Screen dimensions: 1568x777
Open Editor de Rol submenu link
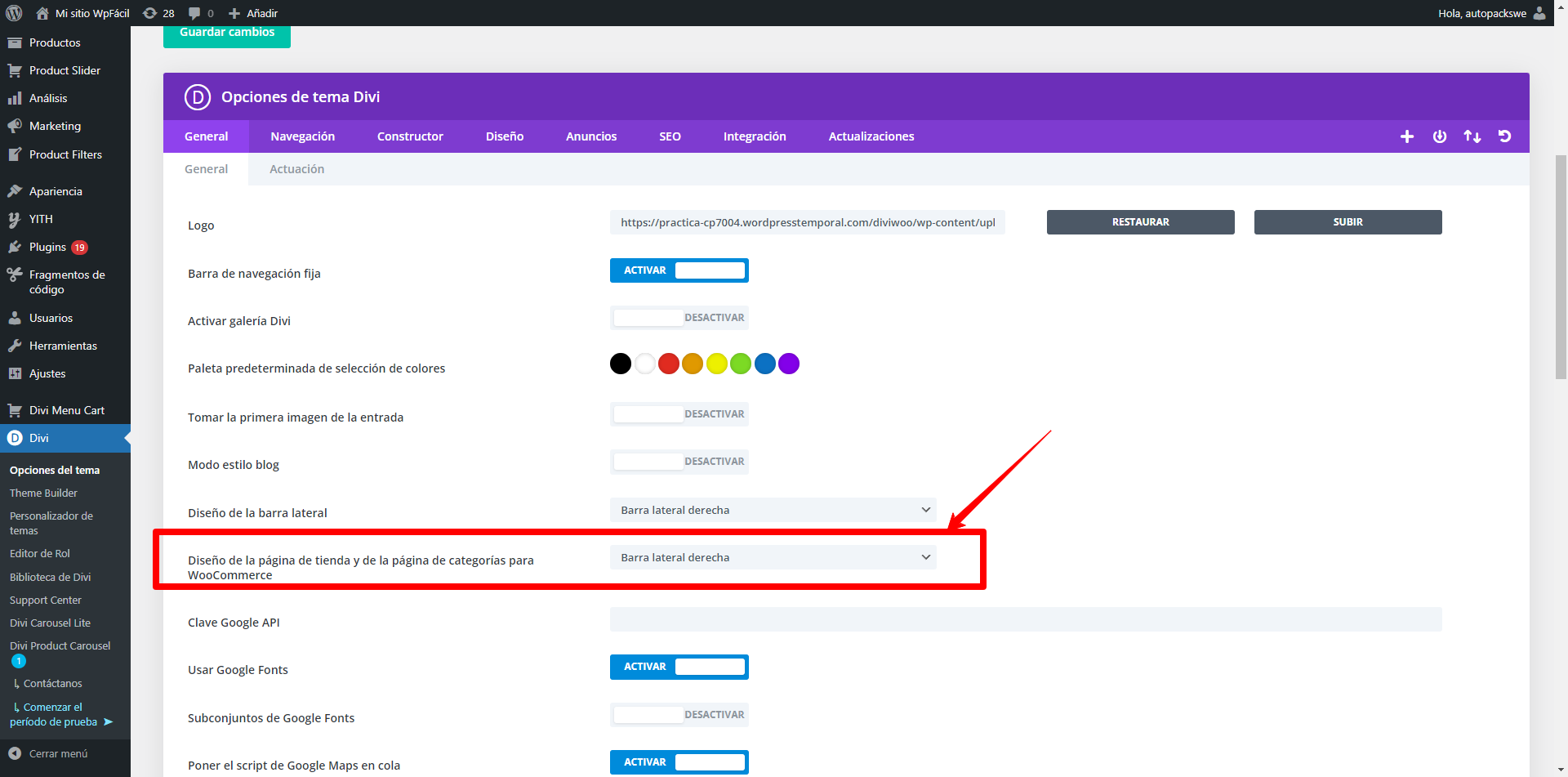pyautogui.click(x=40, y=553)
